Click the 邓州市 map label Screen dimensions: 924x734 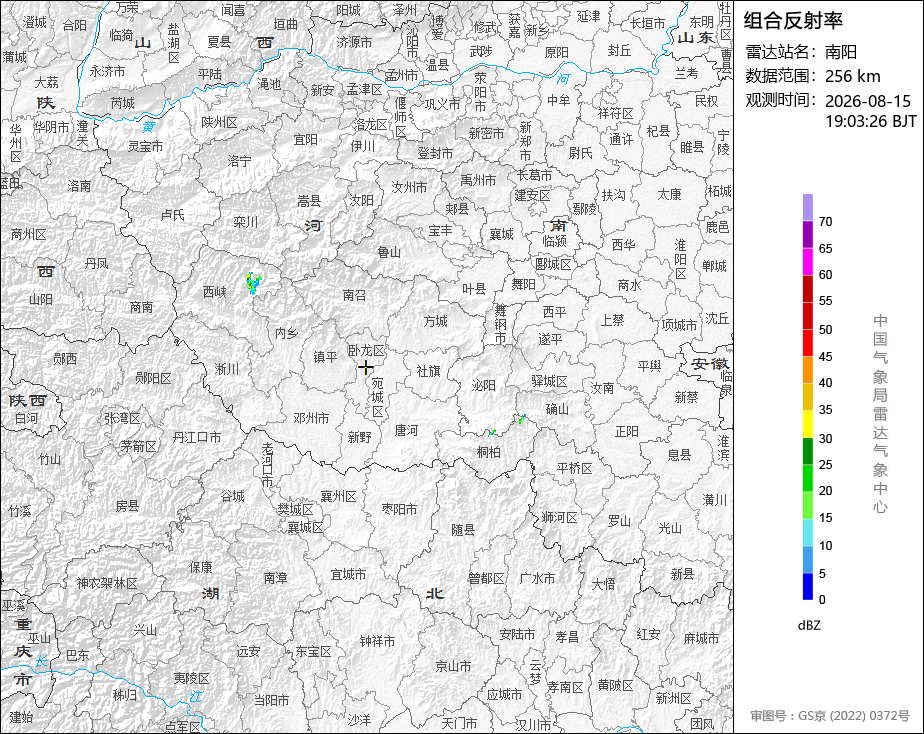[311, 418]
